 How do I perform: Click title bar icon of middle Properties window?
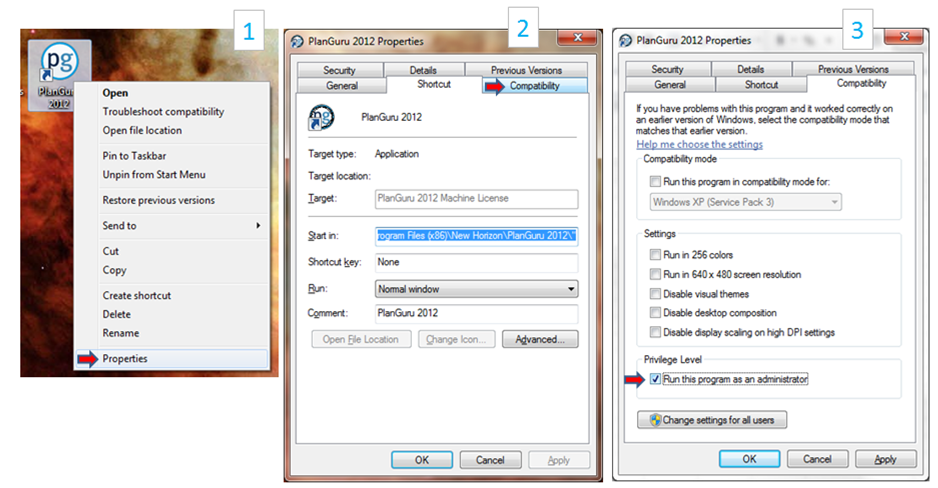pyautogui.click(x=297, y=41)
